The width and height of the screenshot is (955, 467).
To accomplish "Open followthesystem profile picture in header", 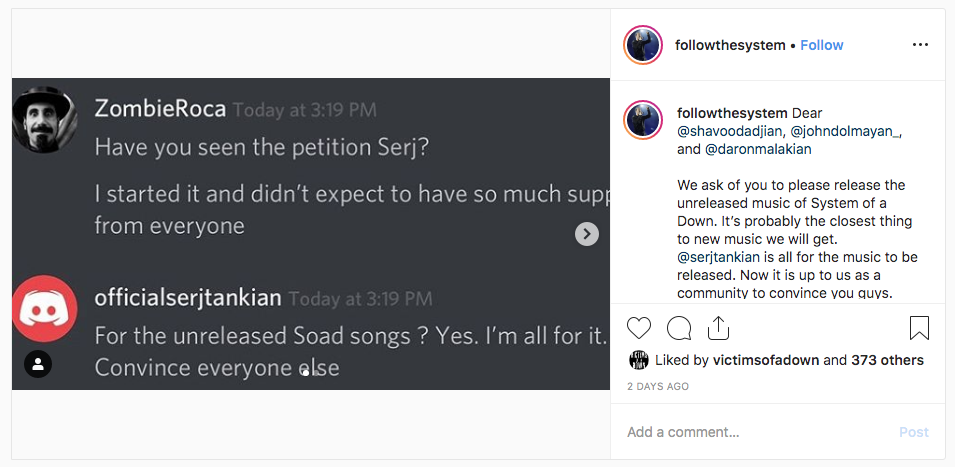I will 643,45.
